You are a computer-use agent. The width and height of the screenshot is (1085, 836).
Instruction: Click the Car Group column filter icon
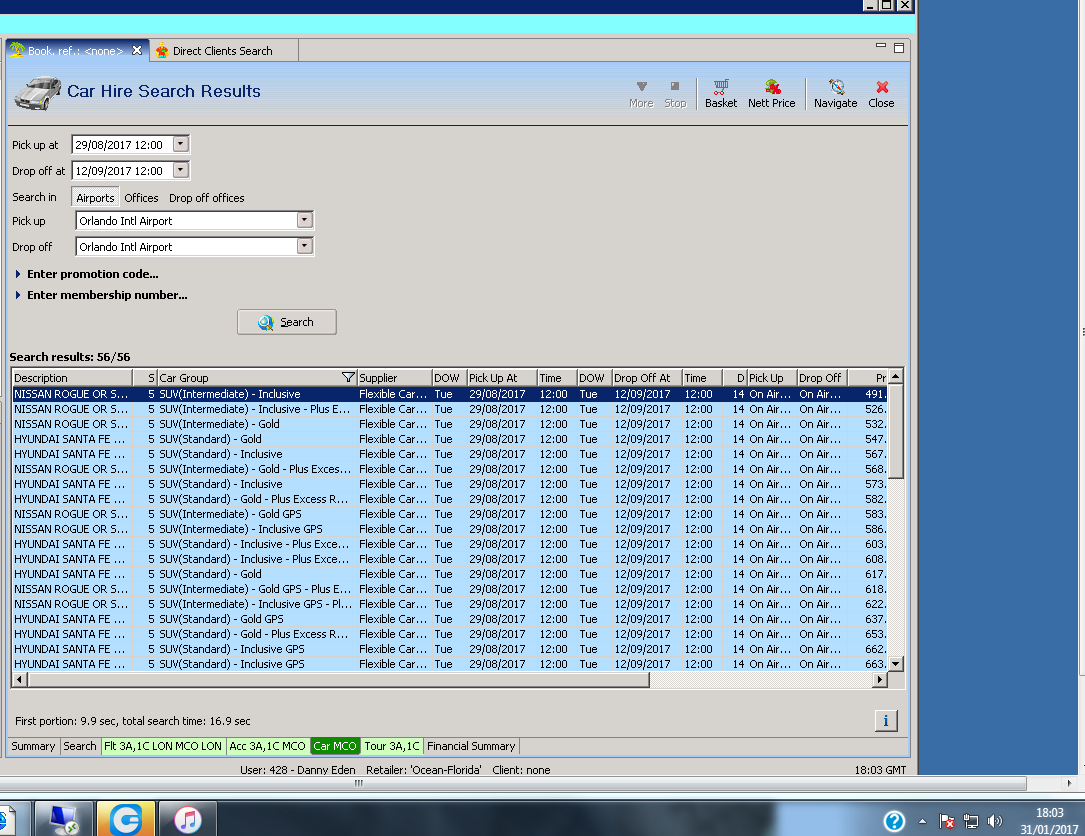348,378
